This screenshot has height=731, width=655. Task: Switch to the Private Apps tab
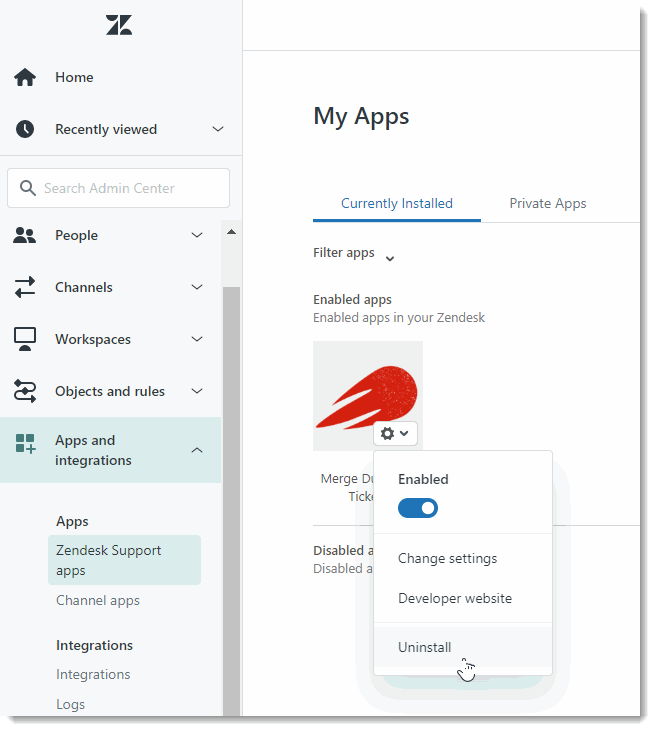point(548,204)
